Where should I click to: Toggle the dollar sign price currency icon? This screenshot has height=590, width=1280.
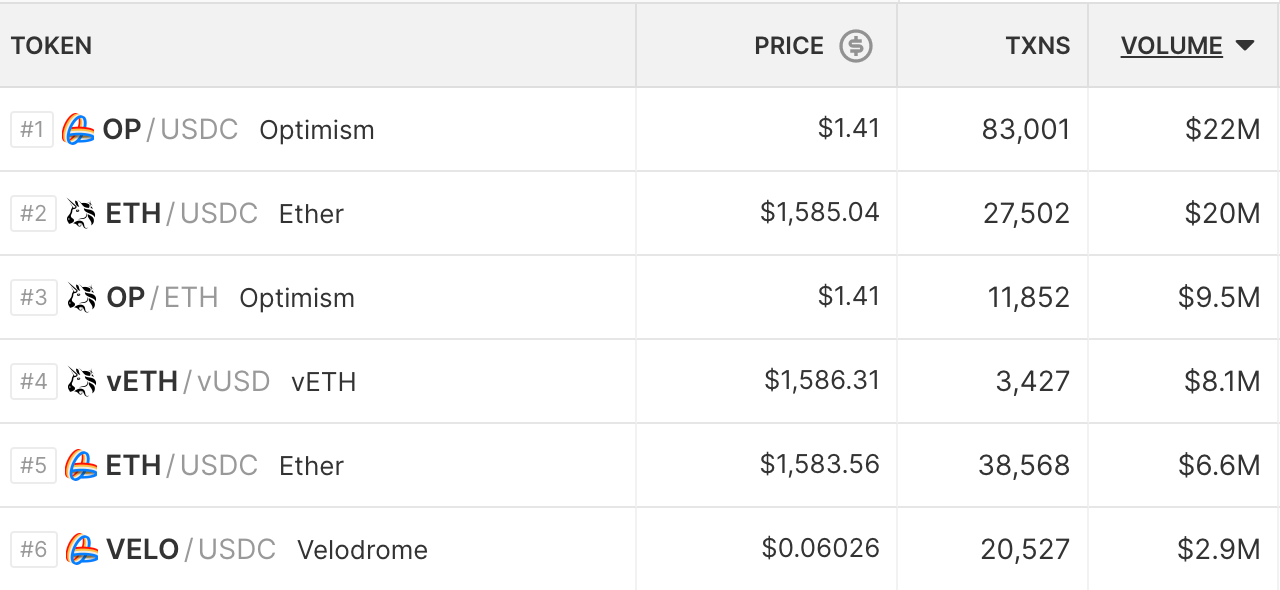pos(856,46)
